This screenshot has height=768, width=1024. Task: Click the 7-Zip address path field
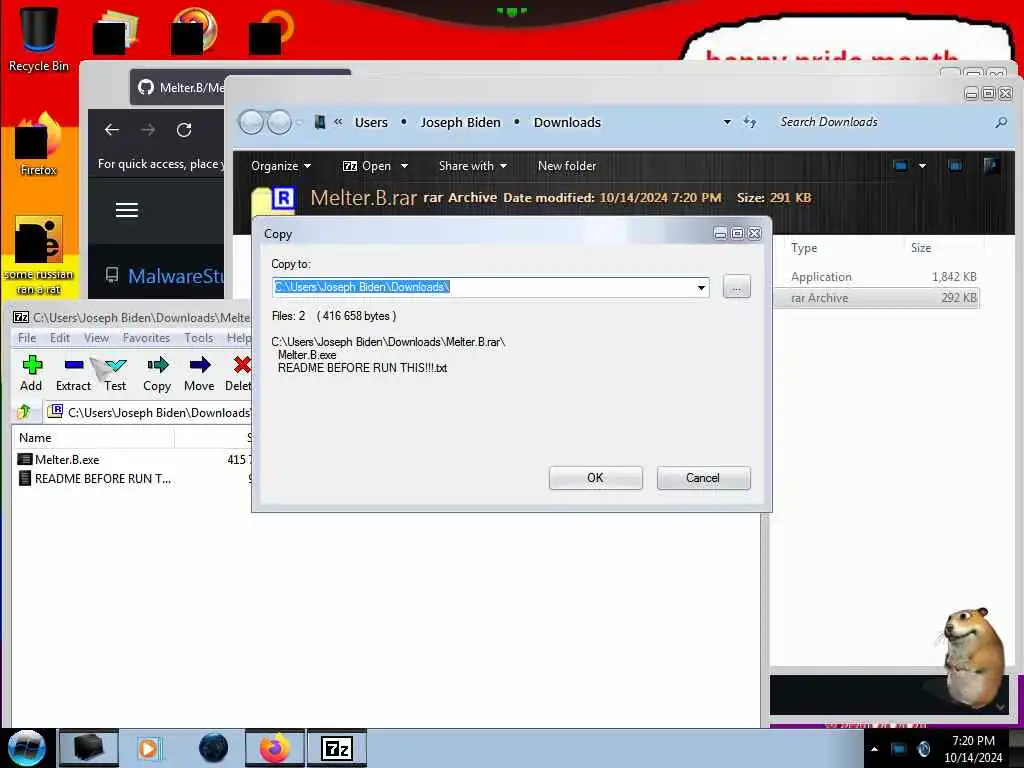pos(159,412)
